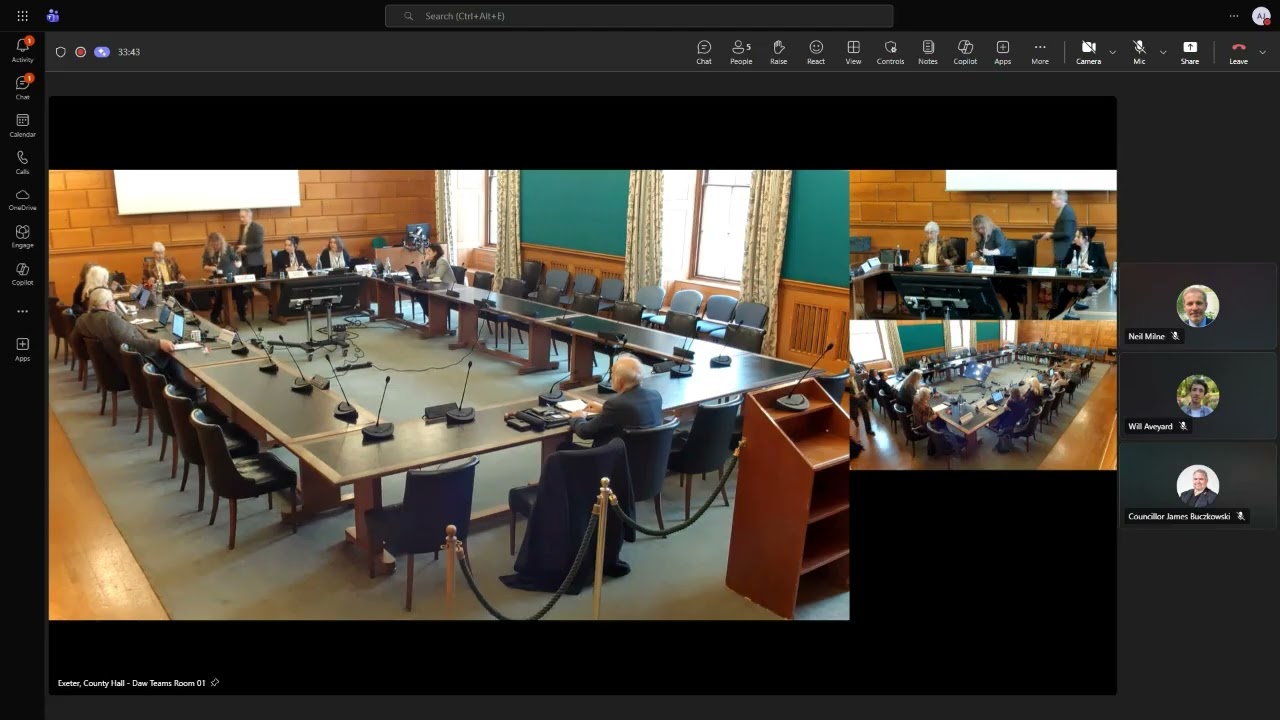Viewport: 1280px width, 720px height.
Task: Add Apps to the meeting
Action: (x=1002, y=52)
